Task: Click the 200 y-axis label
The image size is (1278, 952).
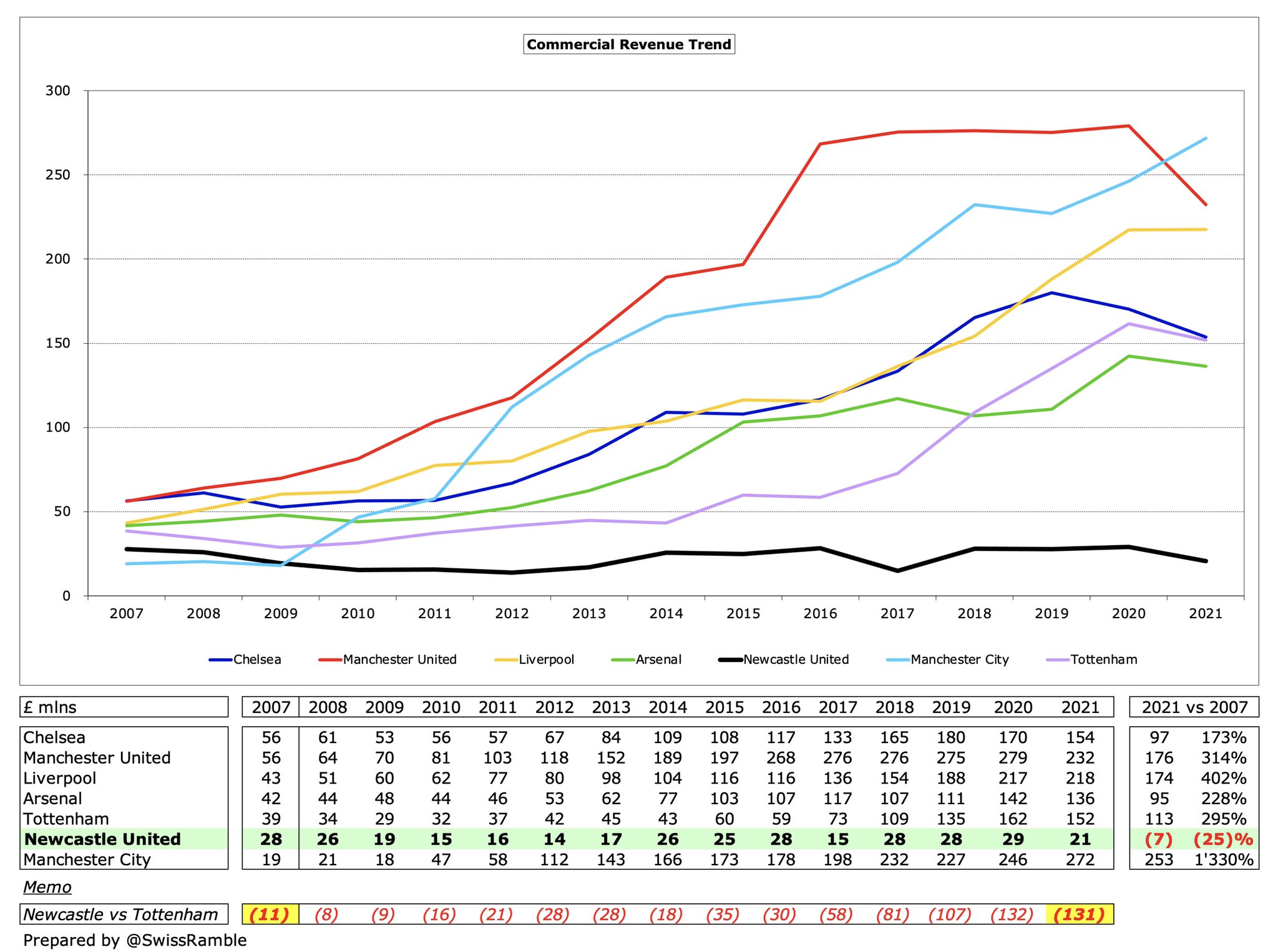Action: [x=58, y=259]
